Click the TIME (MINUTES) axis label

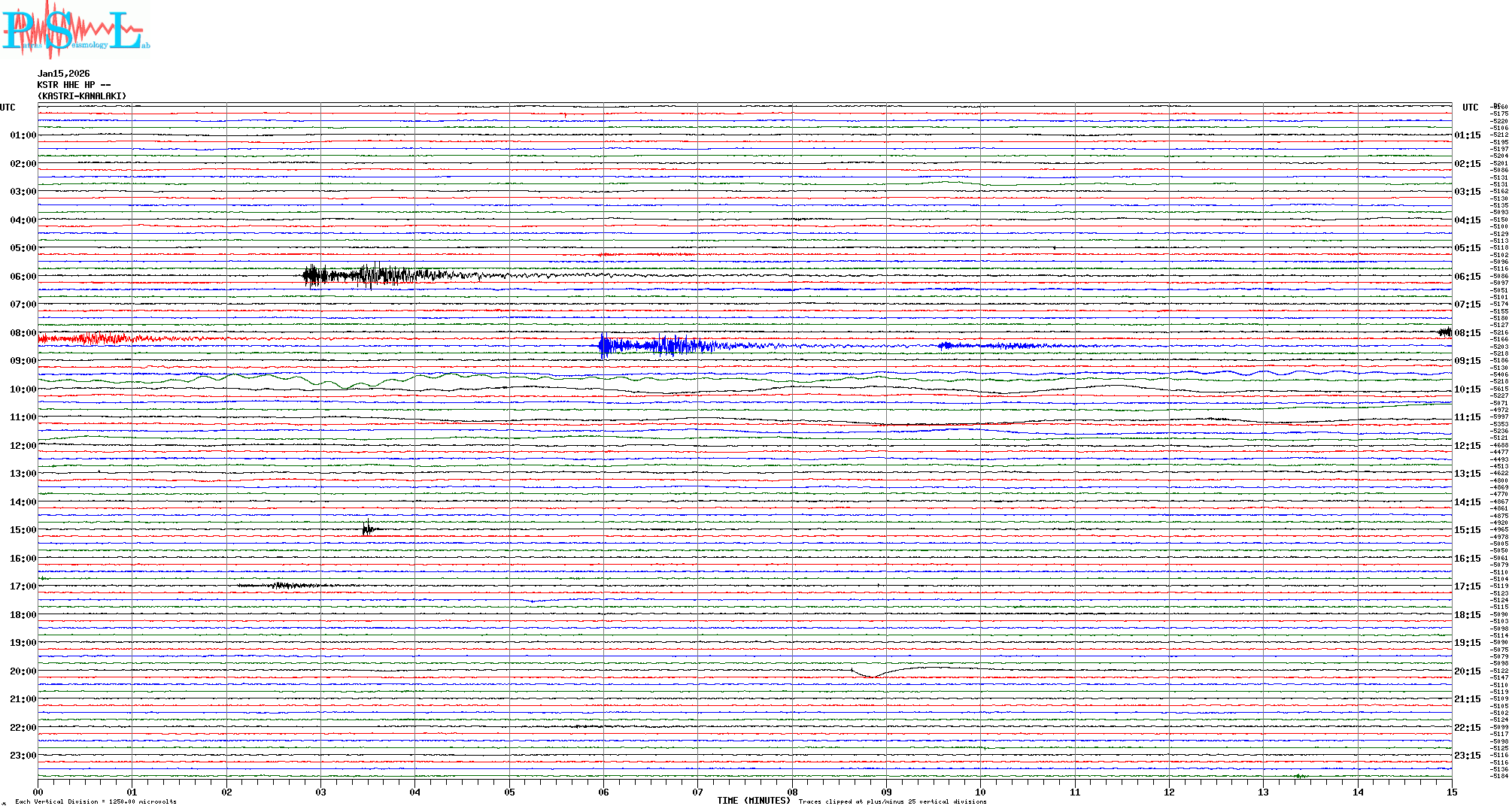click(x=753, y=801)
